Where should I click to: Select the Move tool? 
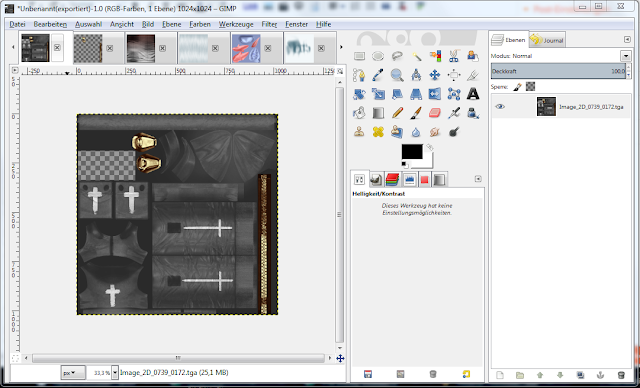435,75
